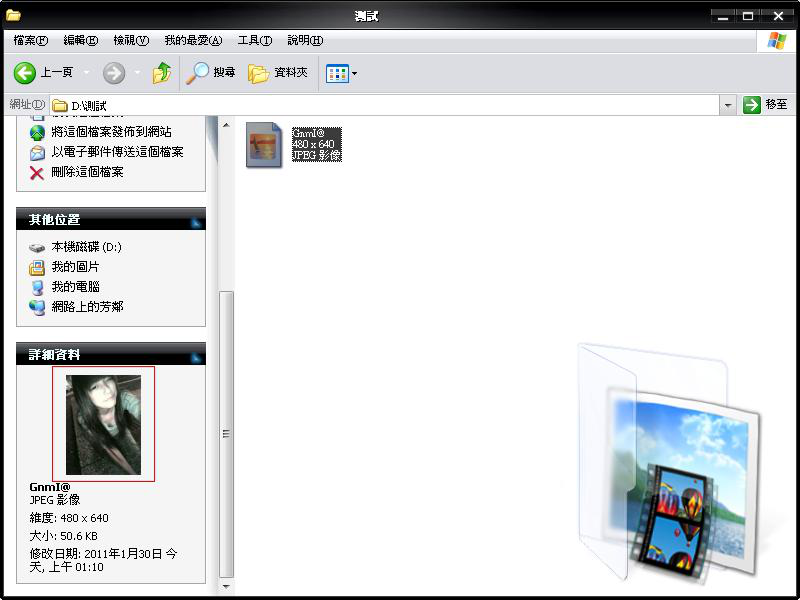Open the 我的最愛 (Favorites) menu

coord(193,40)
